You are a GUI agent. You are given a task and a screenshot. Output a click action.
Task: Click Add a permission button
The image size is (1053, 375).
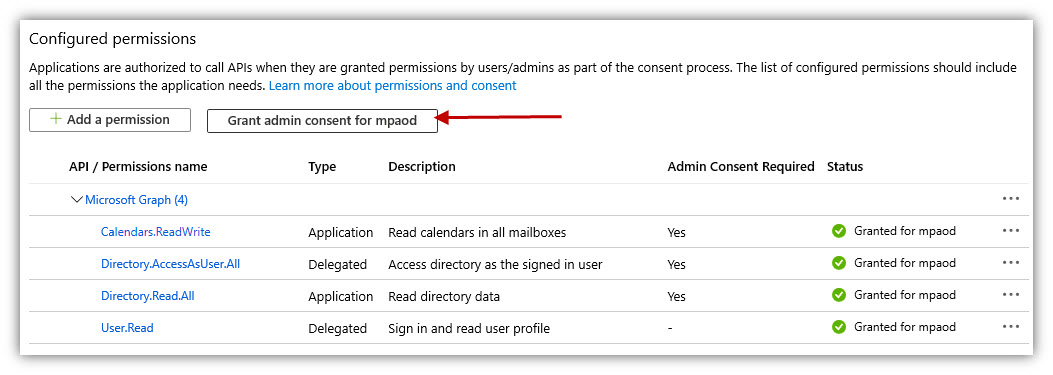point(110,120)
